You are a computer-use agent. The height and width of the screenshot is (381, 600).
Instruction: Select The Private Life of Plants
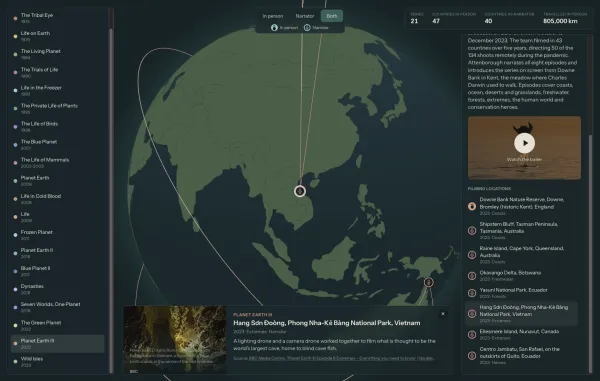57,108
